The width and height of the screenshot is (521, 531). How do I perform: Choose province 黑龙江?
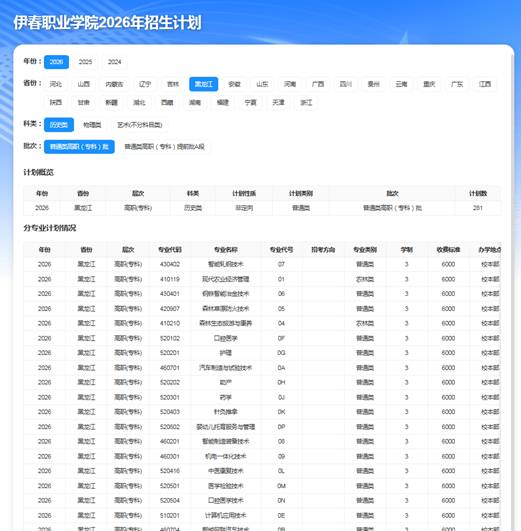(204, 84)
